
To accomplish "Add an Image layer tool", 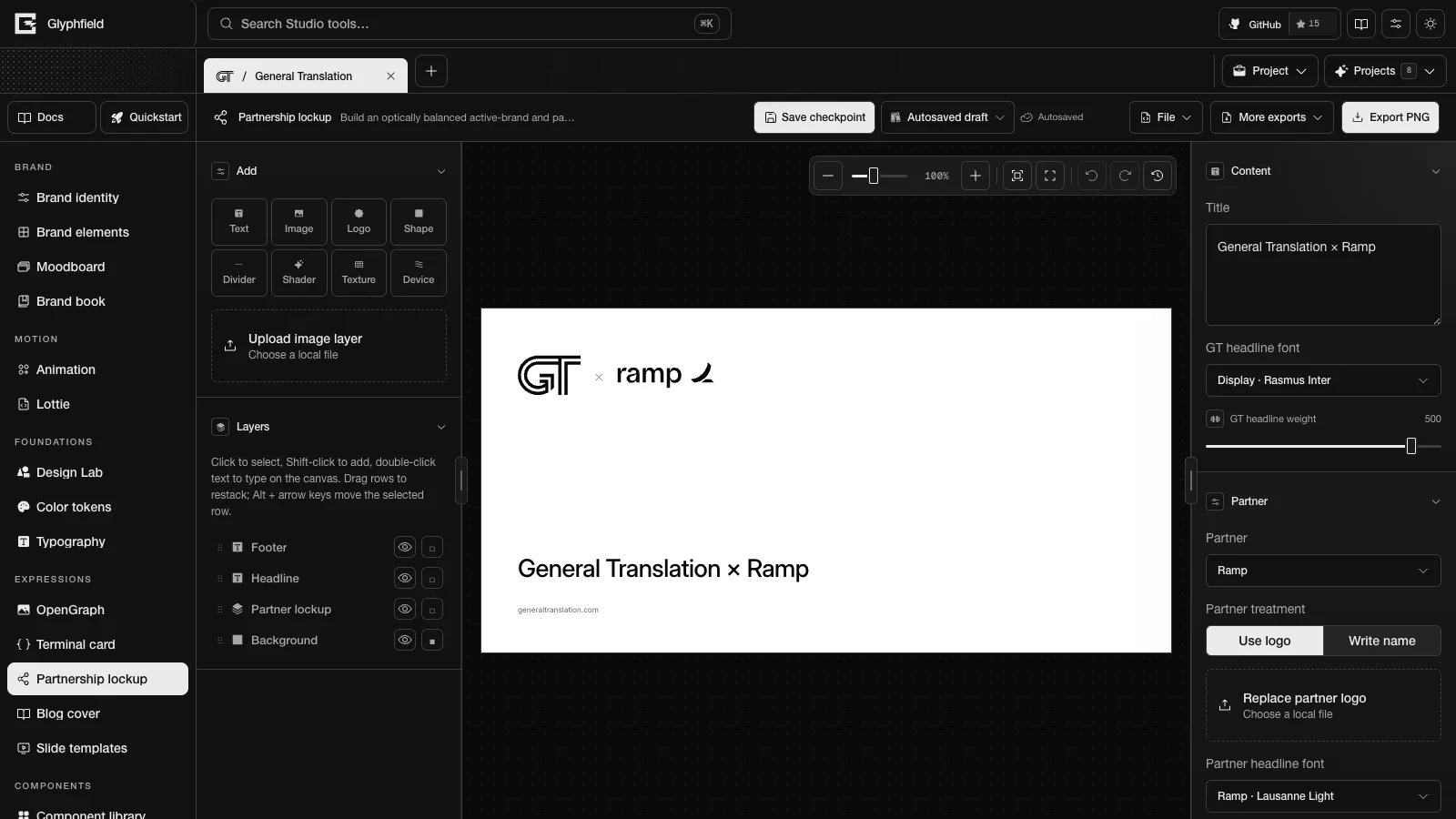I will pos(298,222).
